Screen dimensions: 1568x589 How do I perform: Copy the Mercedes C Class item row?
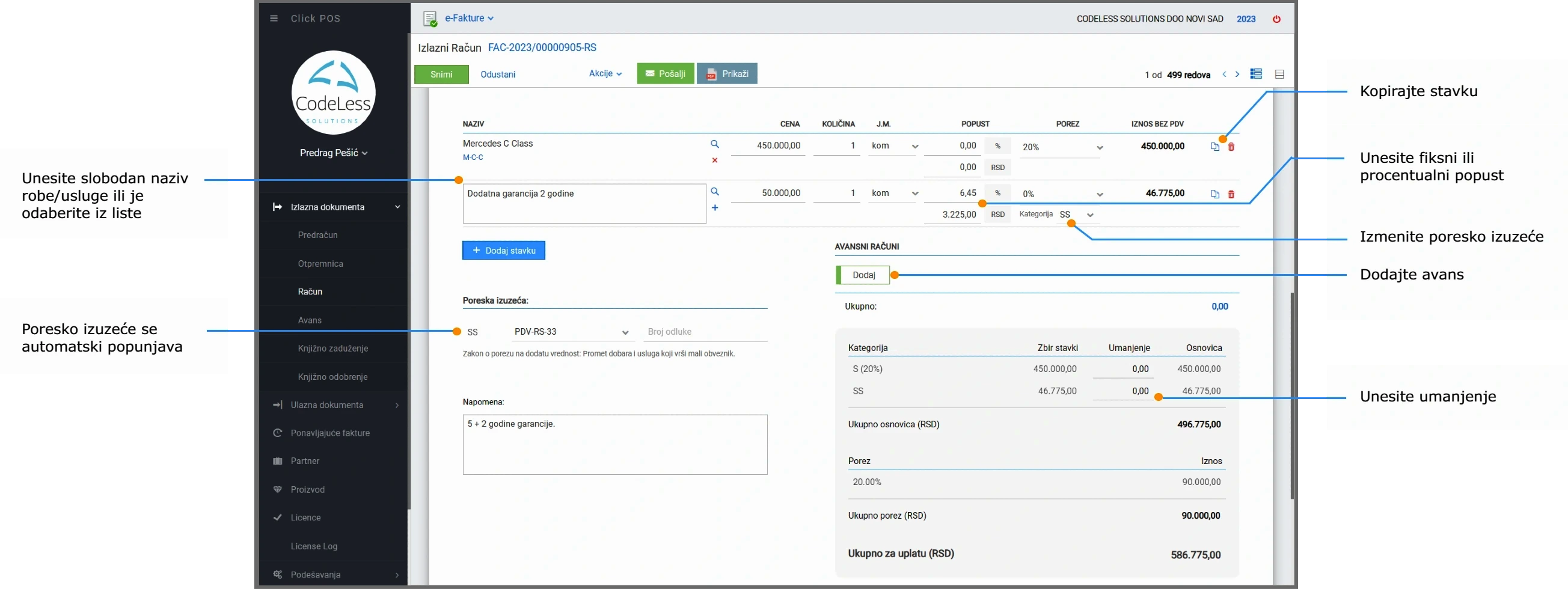click(x=1214, y=147)
